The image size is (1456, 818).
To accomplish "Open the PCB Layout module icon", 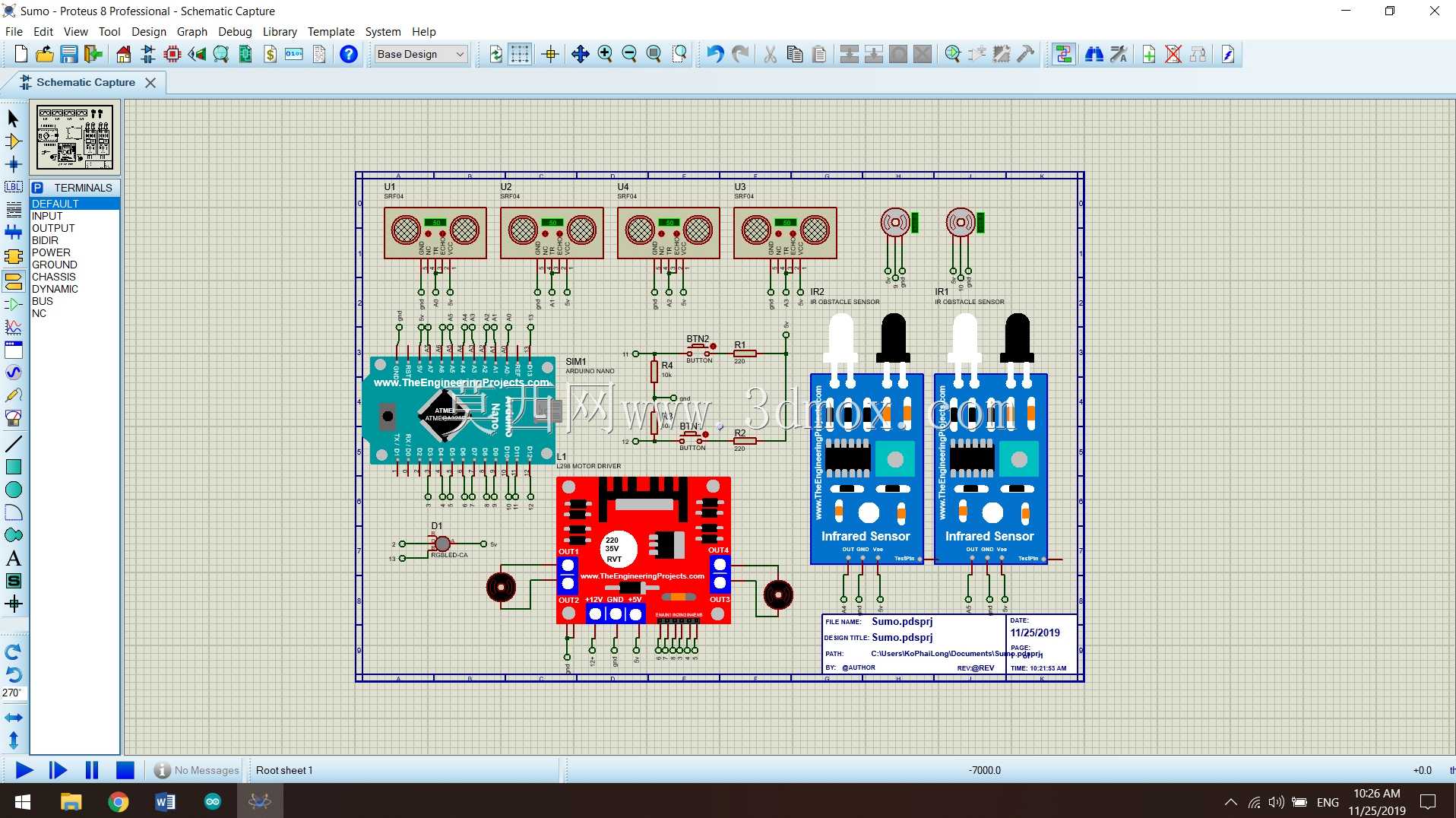I will pos(173,54).
